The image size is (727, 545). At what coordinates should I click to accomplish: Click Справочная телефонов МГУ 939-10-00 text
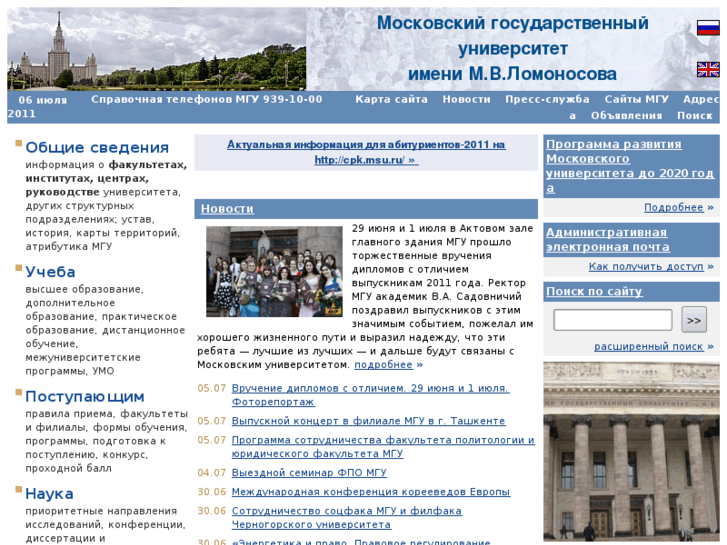pos(206,99)
